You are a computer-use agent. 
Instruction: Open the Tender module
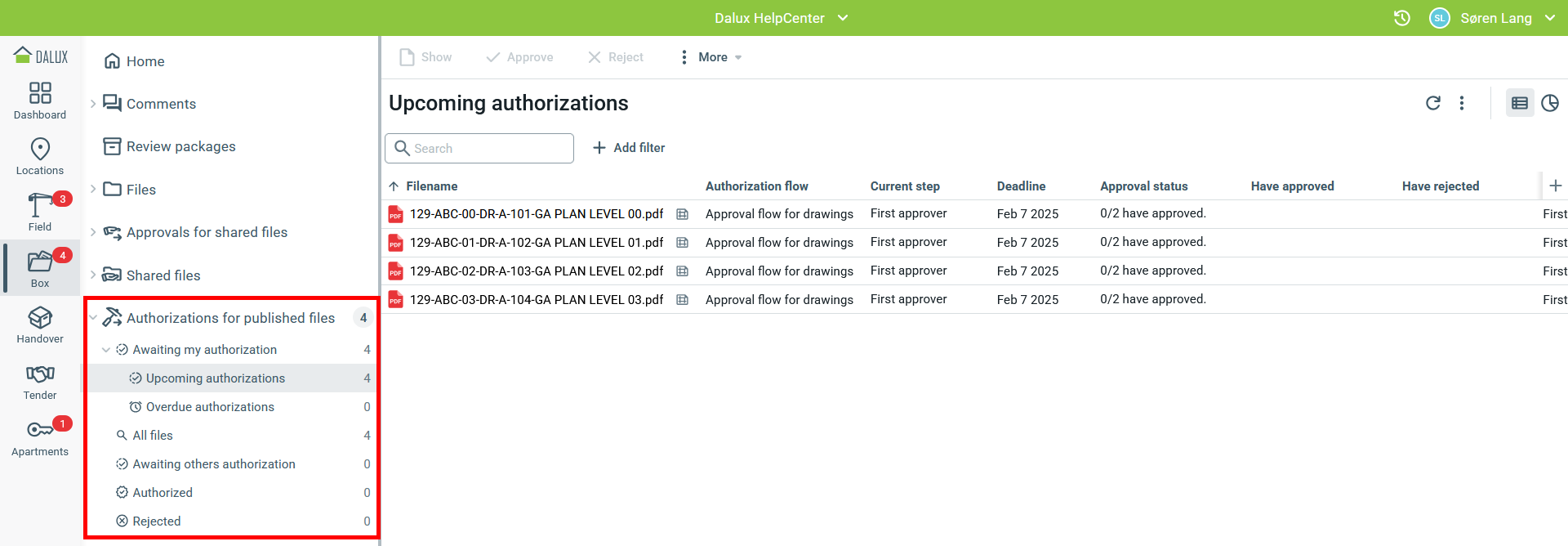tap(40, 381)
